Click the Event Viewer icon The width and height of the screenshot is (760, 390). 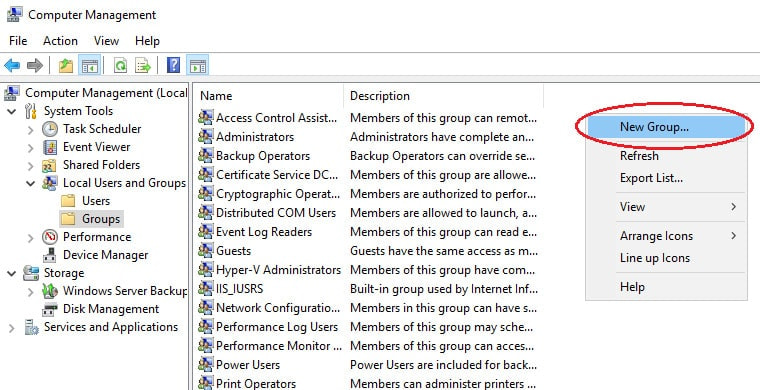(49, 147)
